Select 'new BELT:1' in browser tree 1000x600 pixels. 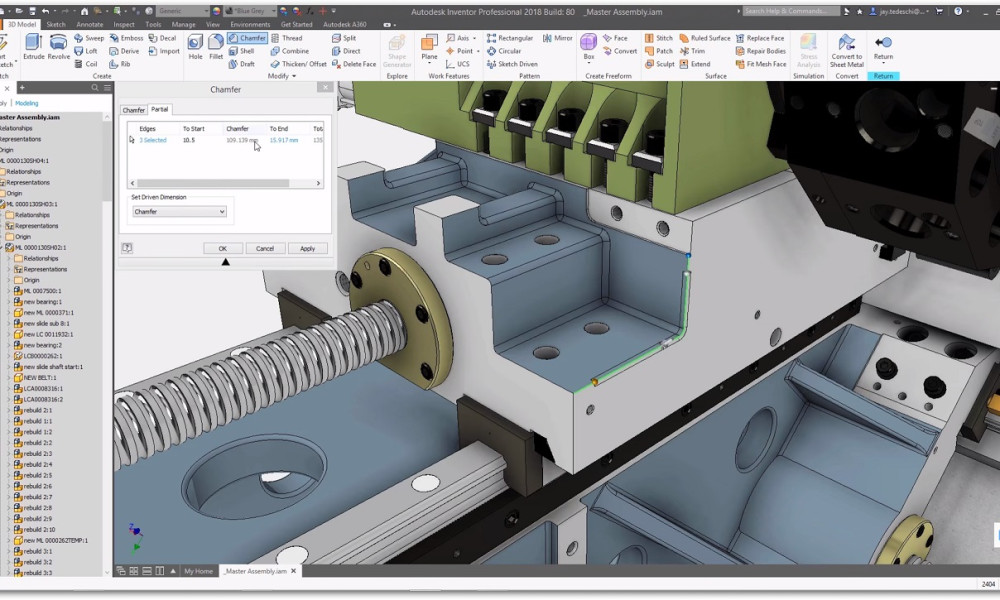[x=40, y=377]
